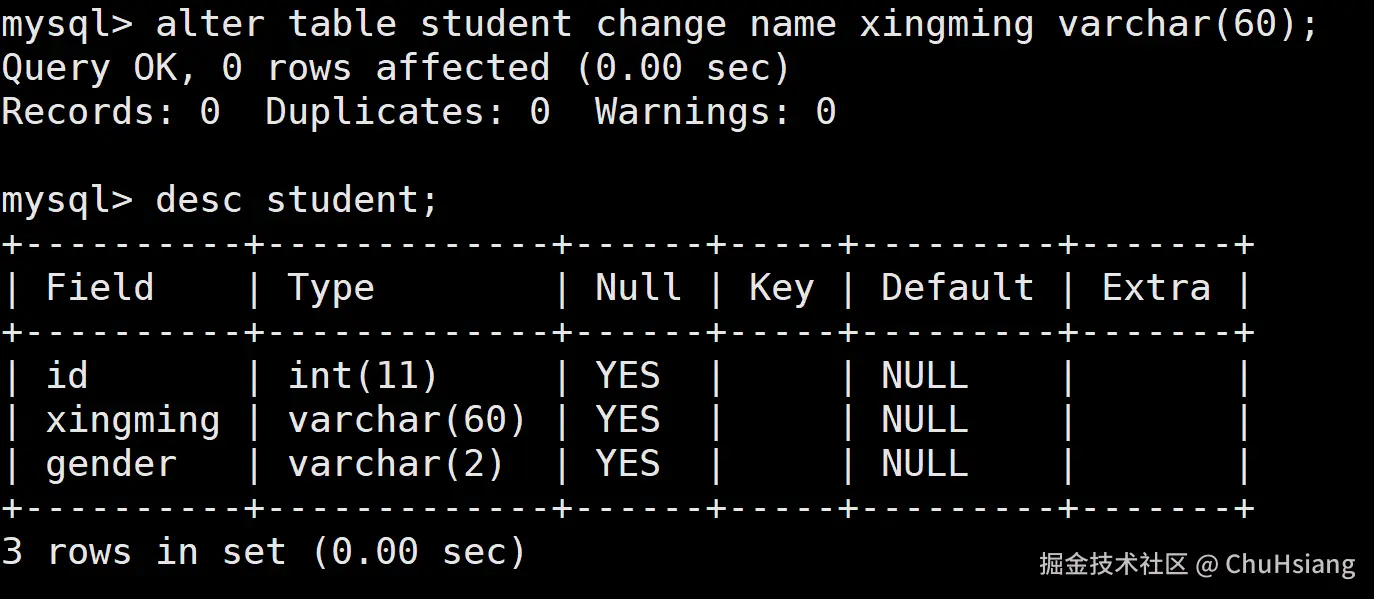Click the 'desc student;' command

[x=297, y=200]
